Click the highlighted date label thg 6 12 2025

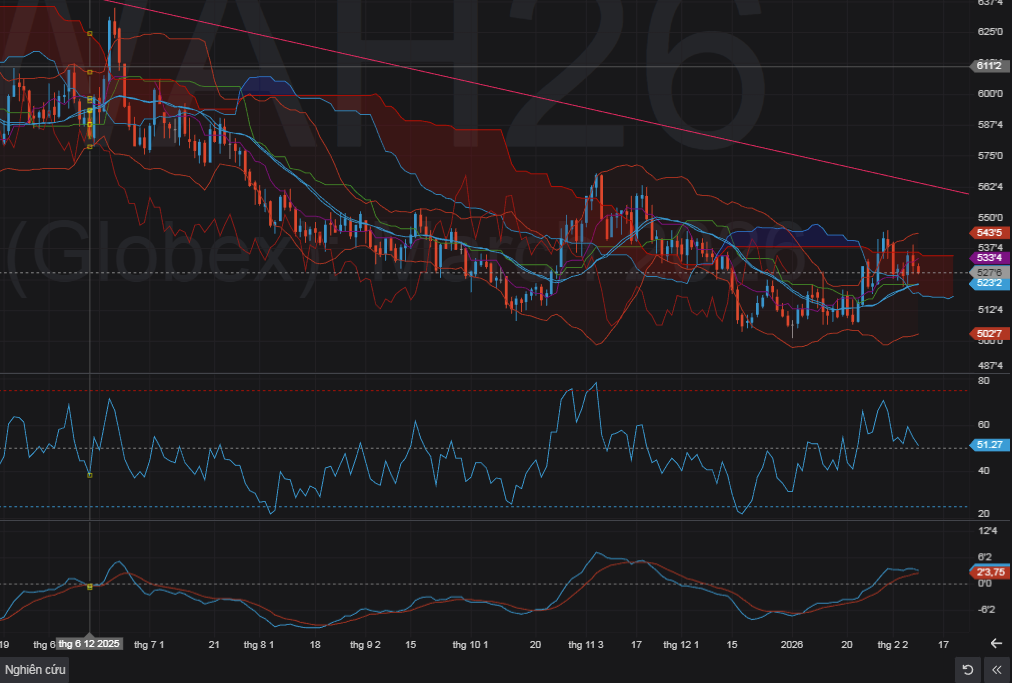pyautogui.click(x=89, y=644)
